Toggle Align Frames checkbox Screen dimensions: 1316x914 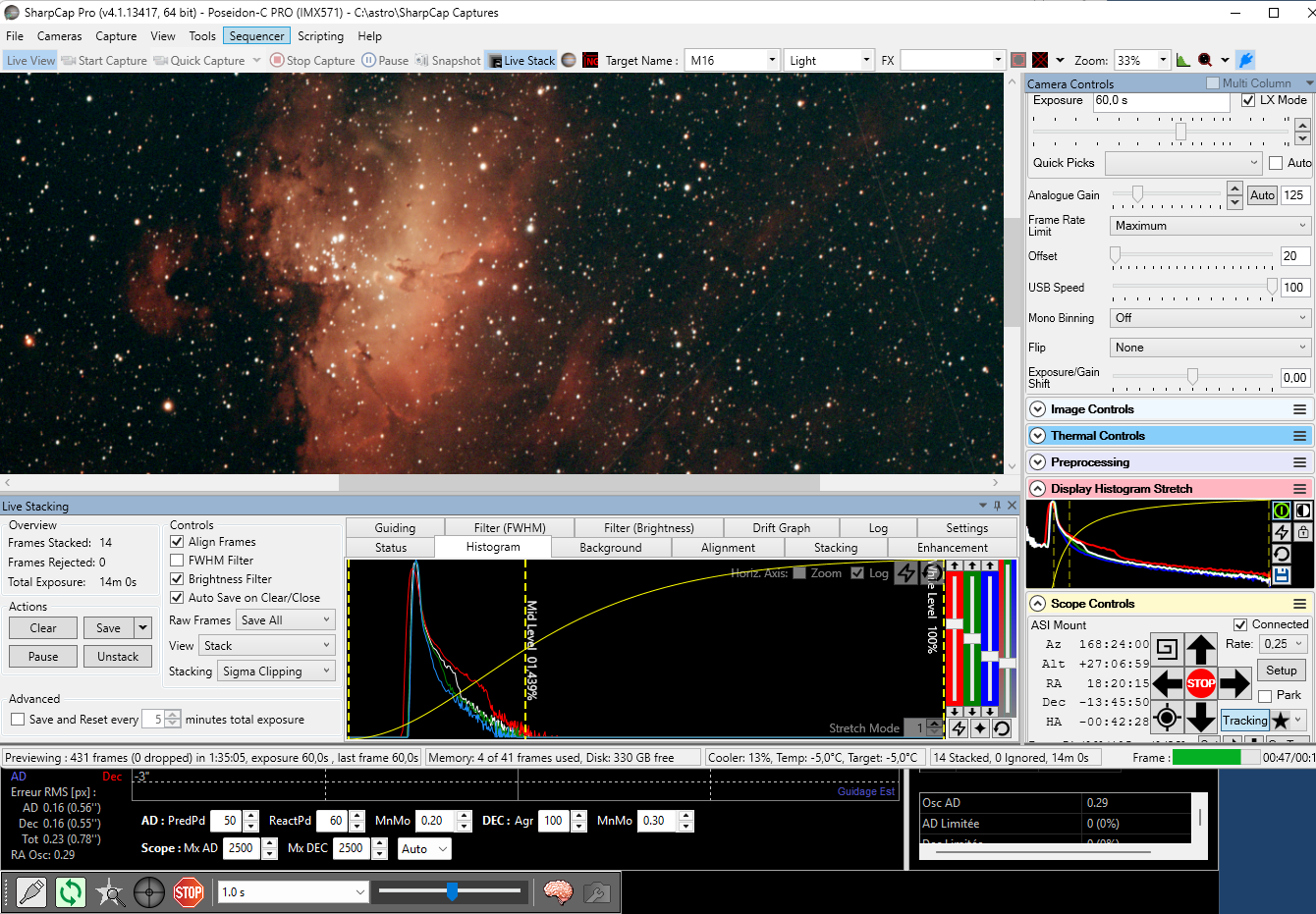(177, 542)
